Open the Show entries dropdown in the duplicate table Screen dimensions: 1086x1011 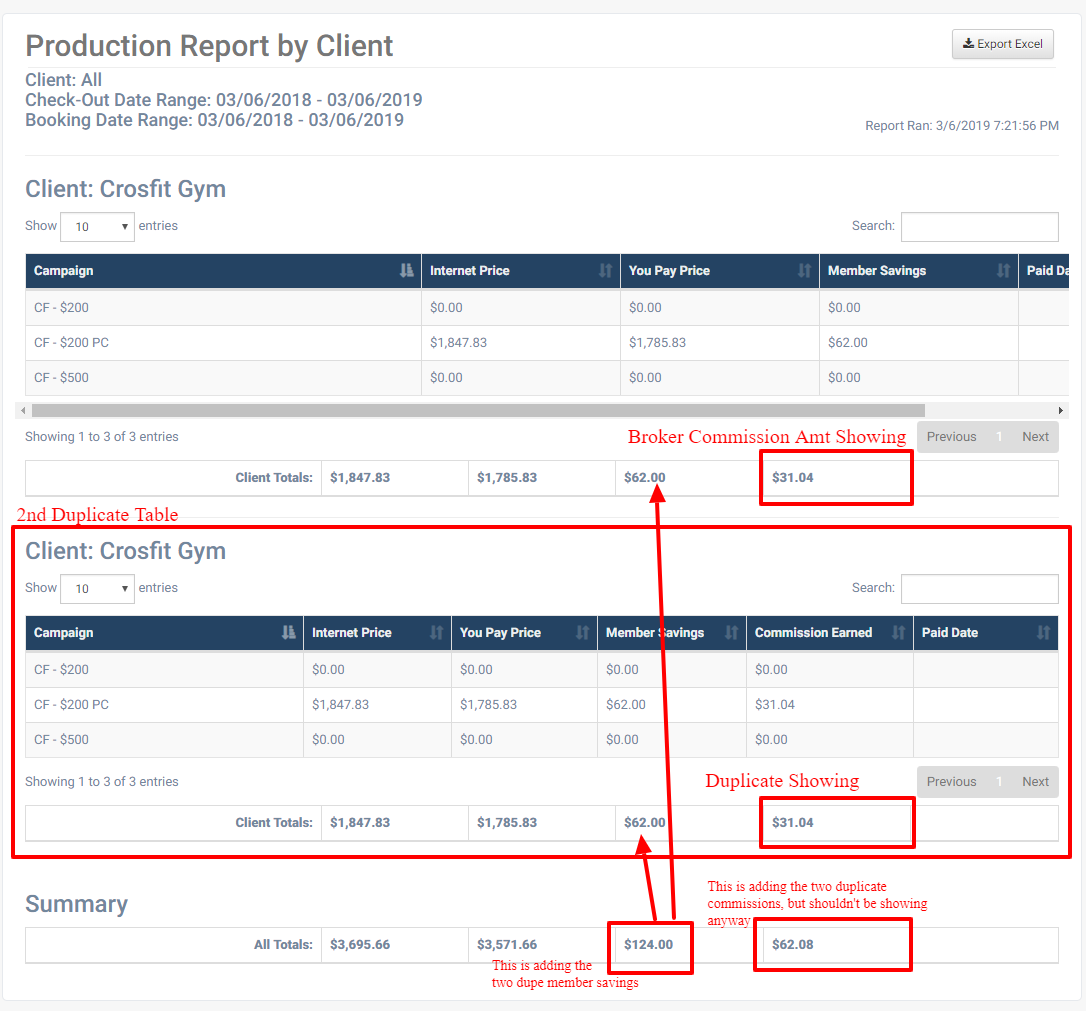click(x=97, y=588)
